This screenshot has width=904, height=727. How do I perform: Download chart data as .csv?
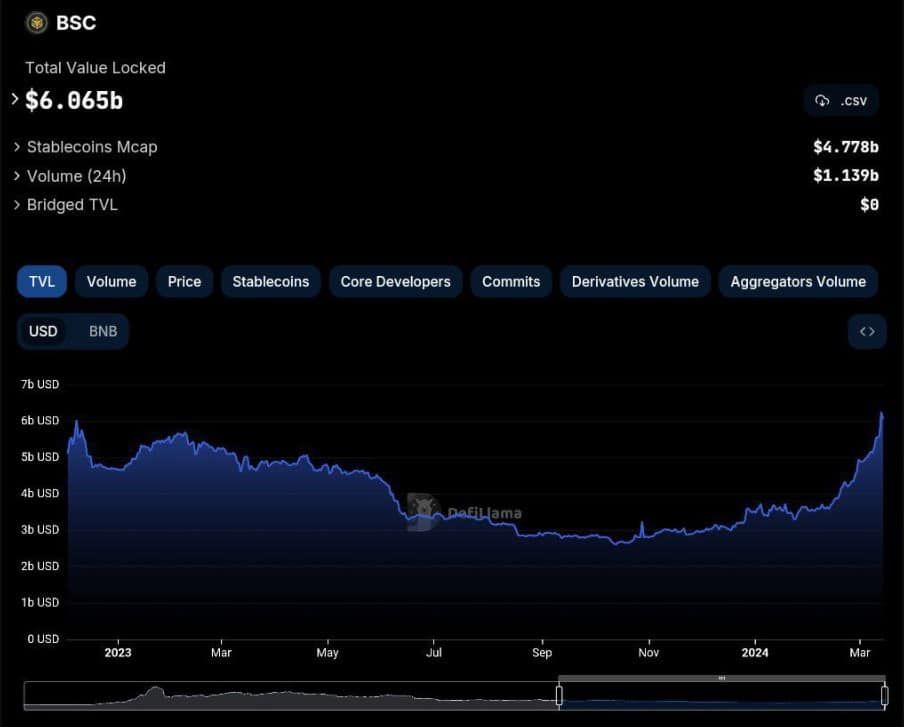point(841,101)
